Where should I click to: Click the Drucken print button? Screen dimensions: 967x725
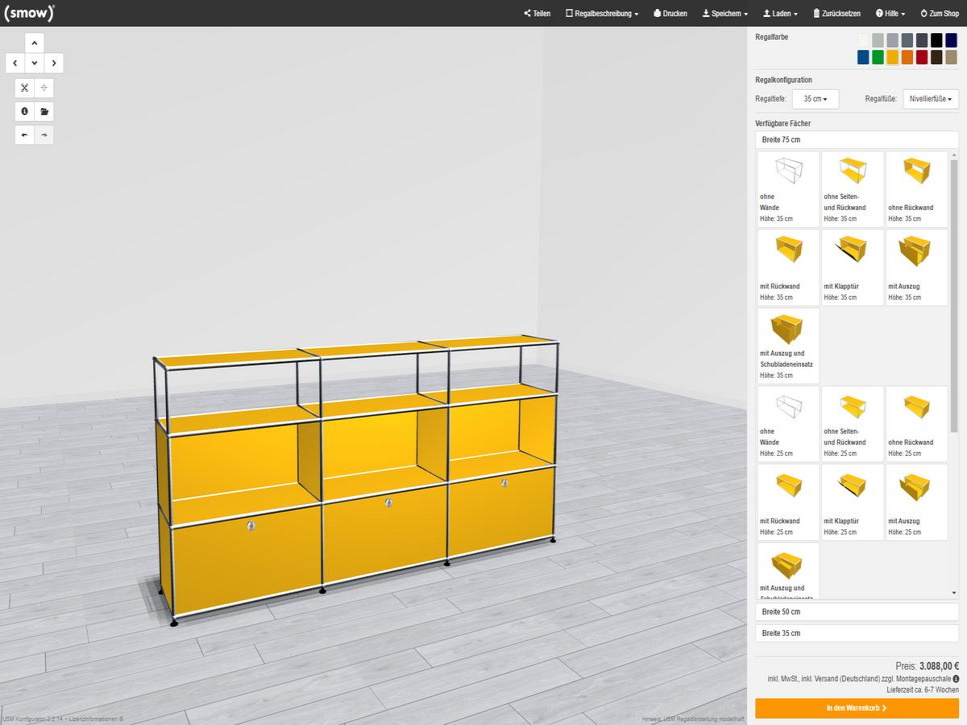670,14
